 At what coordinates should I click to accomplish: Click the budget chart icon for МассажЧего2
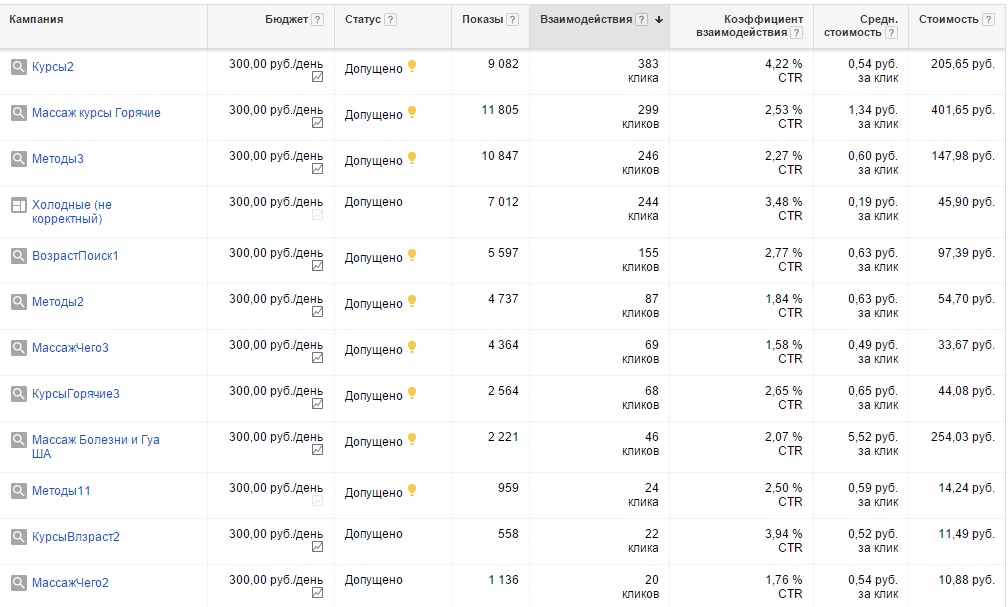point(318,593)
